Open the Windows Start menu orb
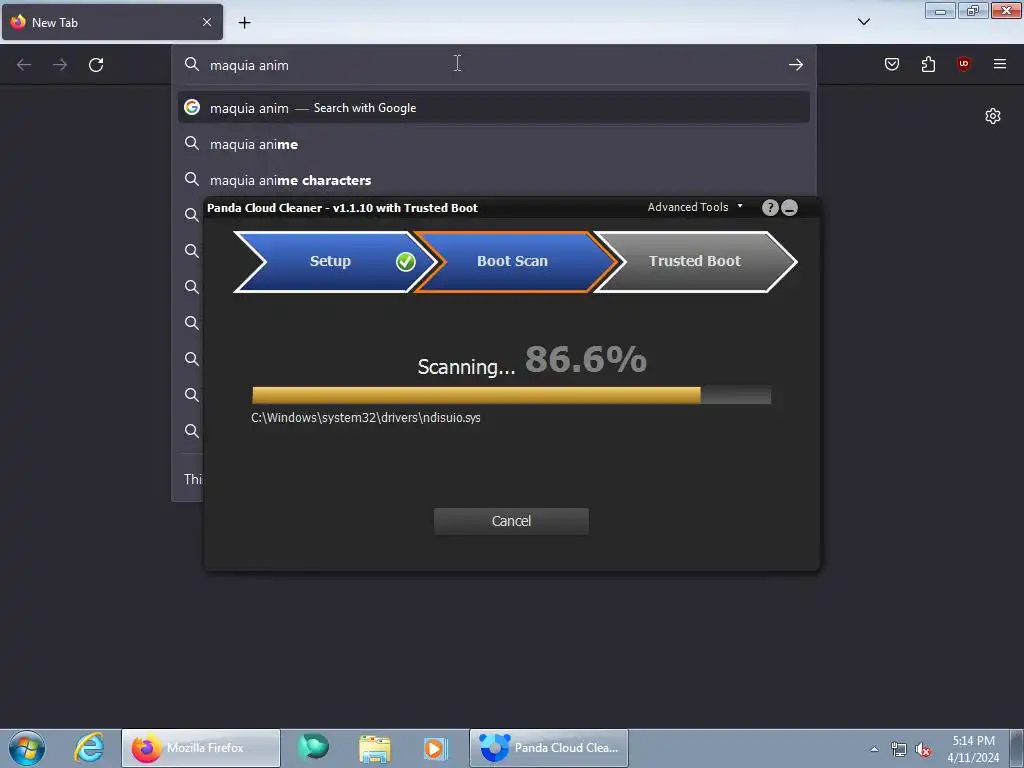 (x=27, y=748)
